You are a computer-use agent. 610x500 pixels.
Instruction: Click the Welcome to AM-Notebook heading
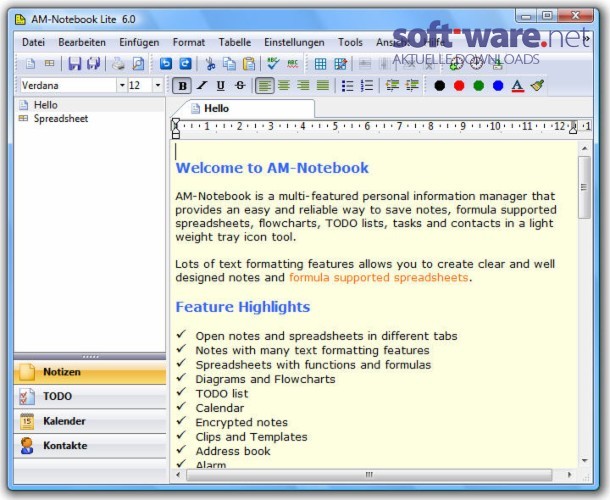(272, 168)
